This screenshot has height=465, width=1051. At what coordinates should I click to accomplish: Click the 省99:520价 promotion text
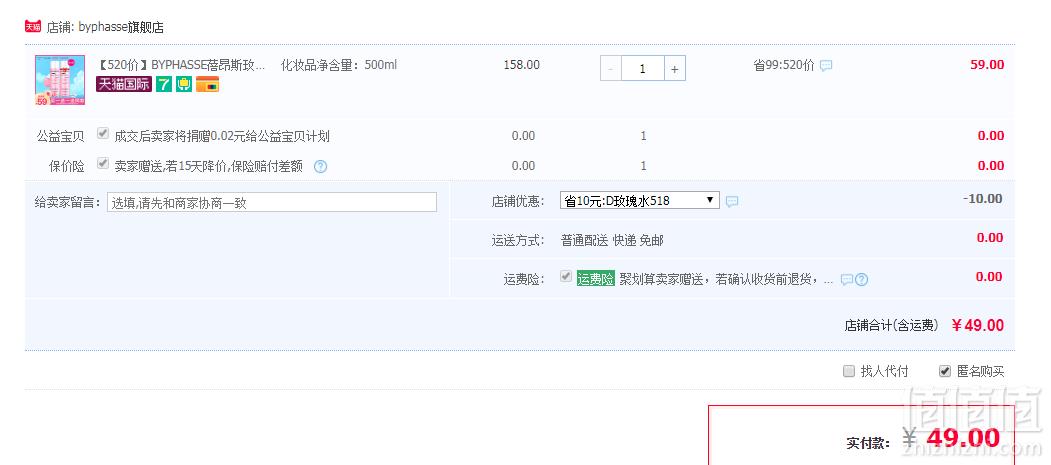point(784,65)
